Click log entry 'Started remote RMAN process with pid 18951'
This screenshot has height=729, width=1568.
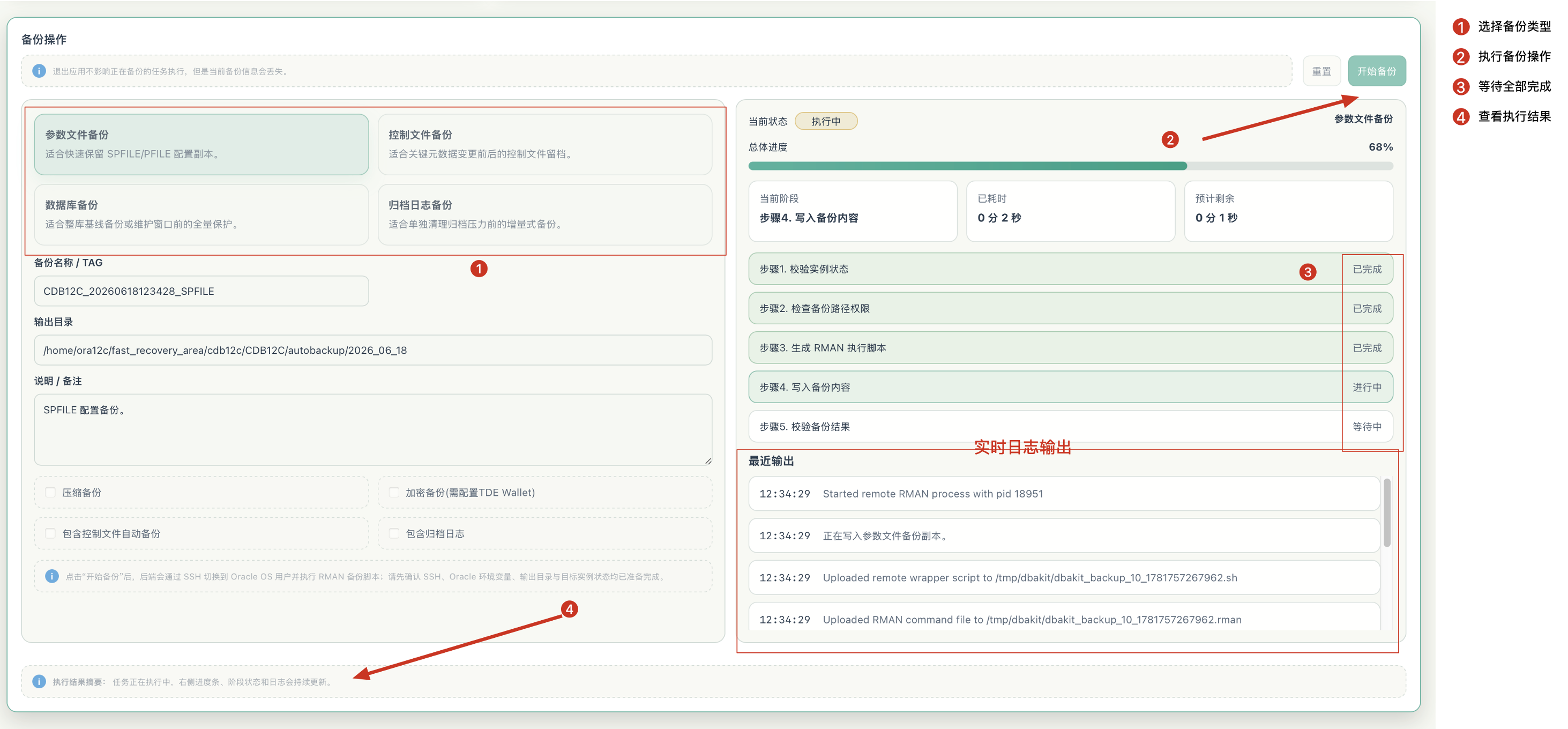[1064, 493]
